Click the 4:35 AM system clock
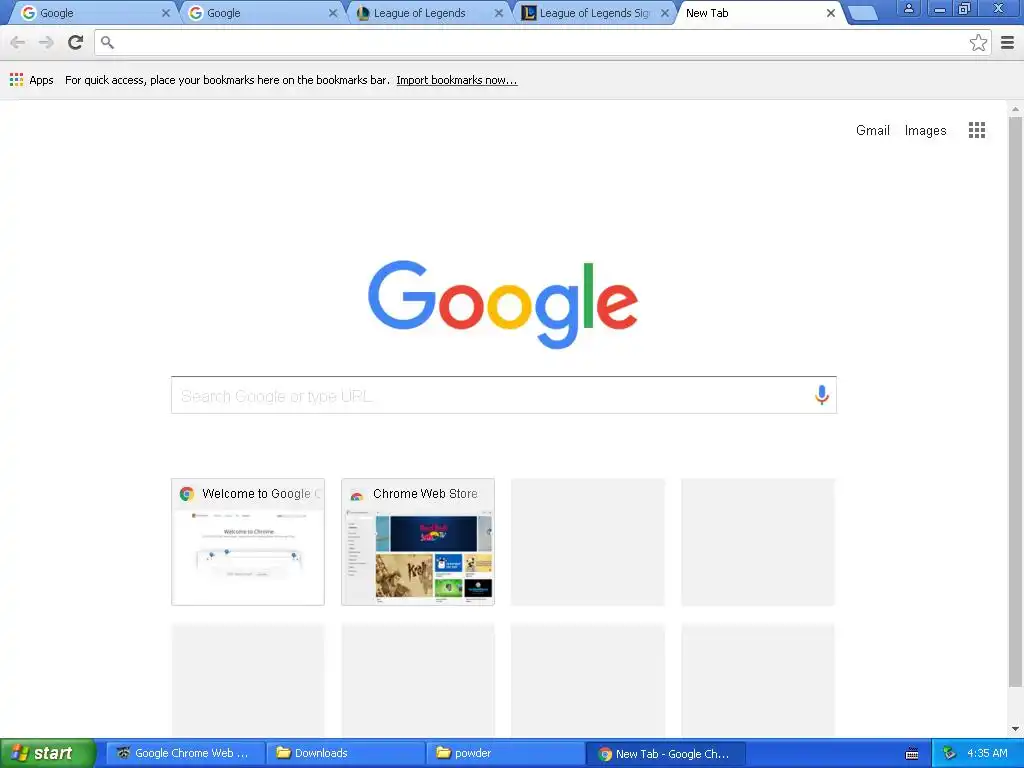The height and width of the screenshot is (768, 1024). [987, 754]
